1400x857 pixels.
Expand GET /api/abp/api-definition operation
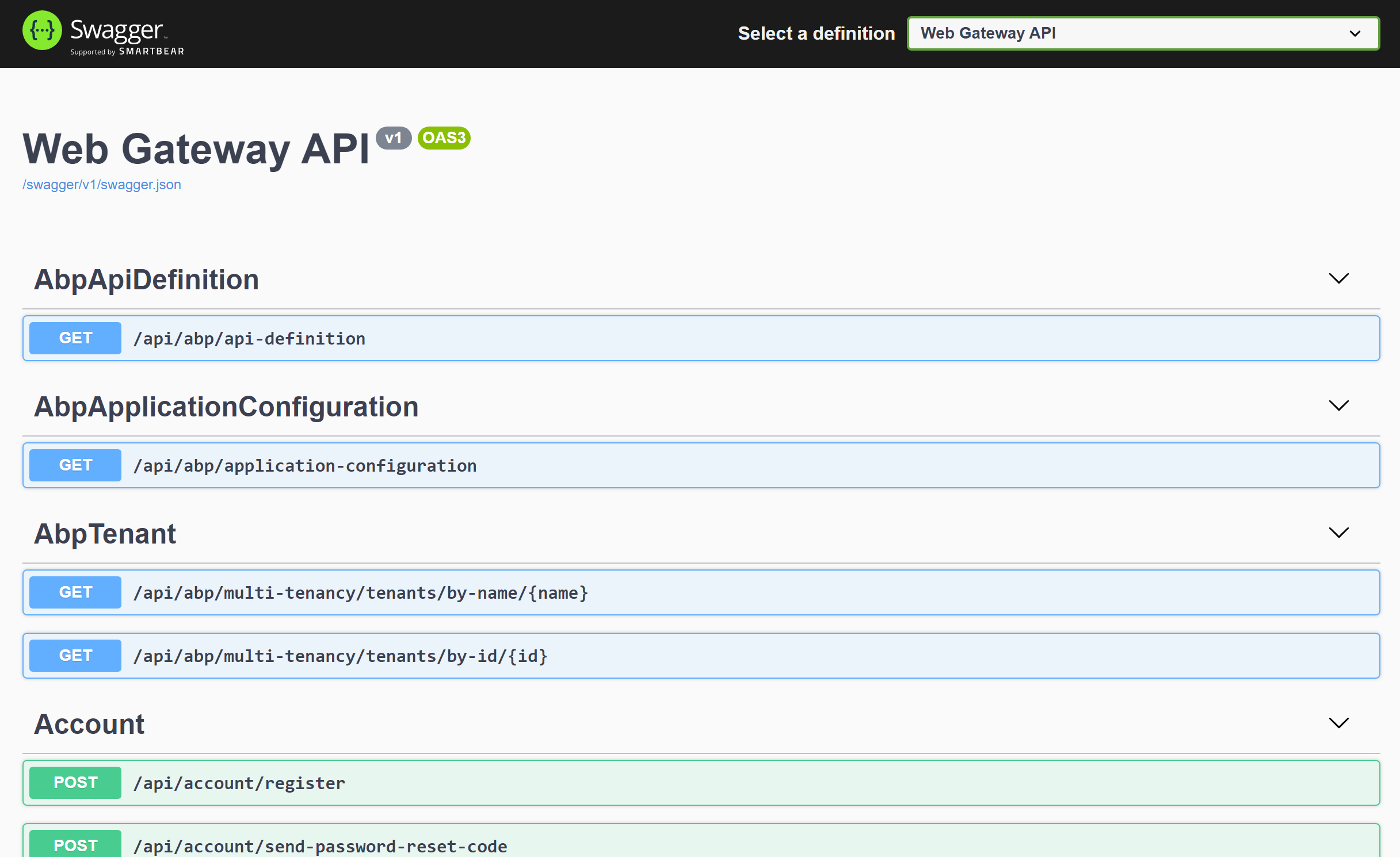[x=249, y=339]
